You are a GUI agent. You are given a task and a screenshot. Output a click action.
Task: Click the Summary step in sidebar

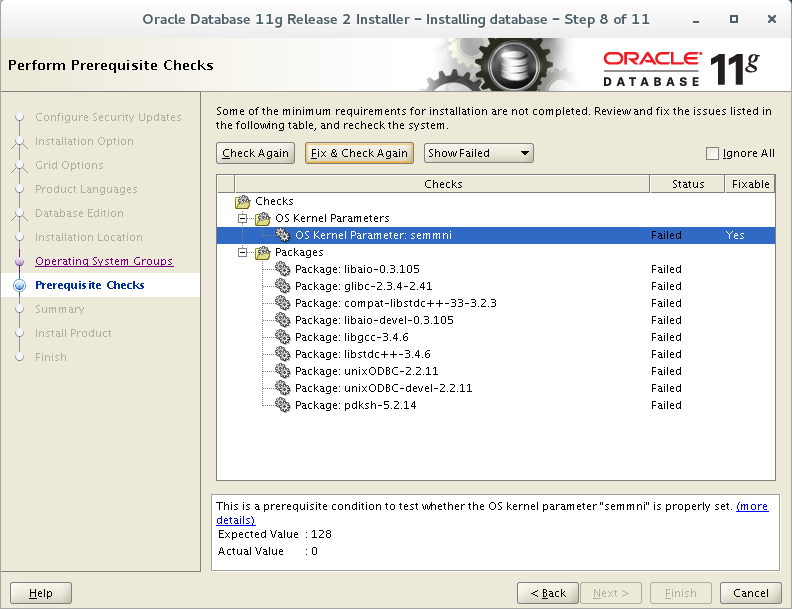click(60, 309)
